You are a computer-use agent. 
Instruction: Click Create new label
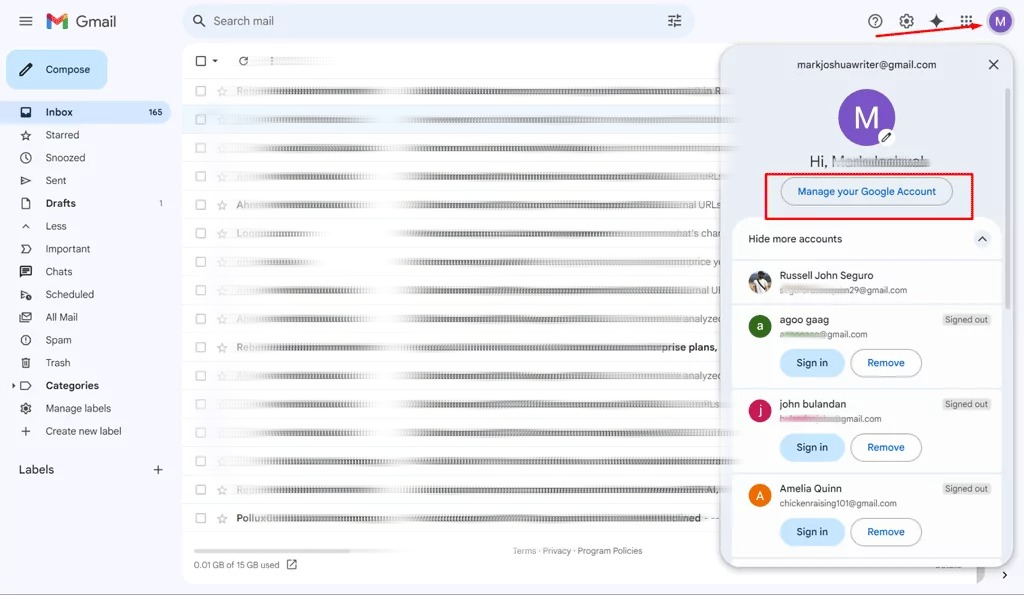click(86, 431)
